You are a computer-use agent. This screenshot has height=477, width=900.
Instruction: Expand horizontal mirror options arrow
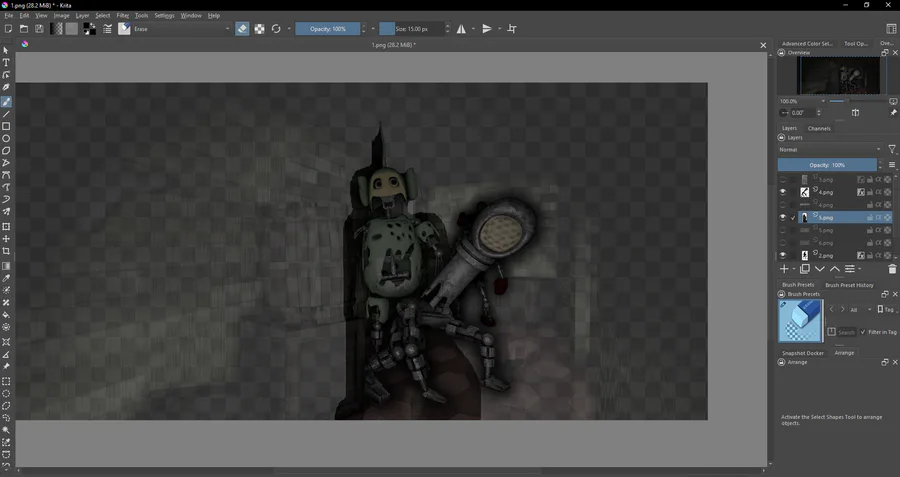[x=474, y=29]
